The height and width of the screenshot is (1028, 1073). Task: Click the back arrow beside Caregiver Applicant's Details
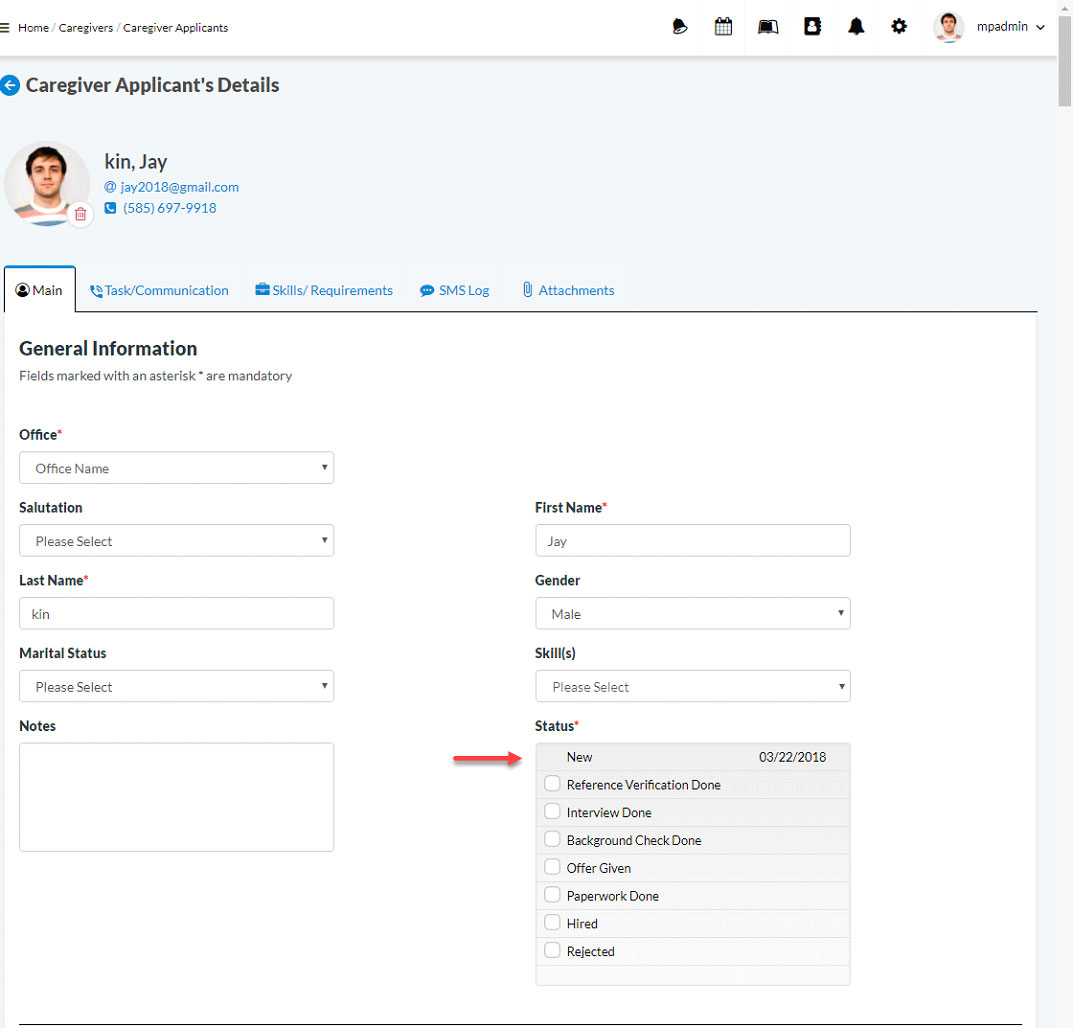(x=10, y=86)
